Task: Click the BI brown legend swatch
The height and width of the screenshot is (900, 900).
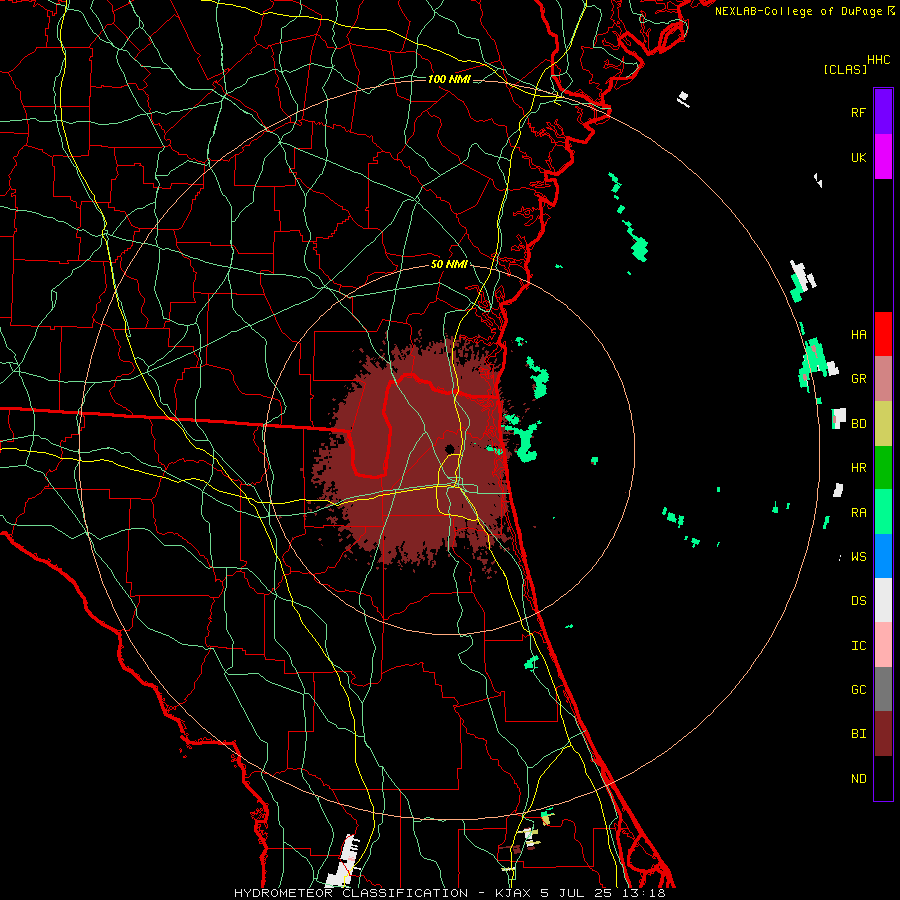Action: (883, 734)
